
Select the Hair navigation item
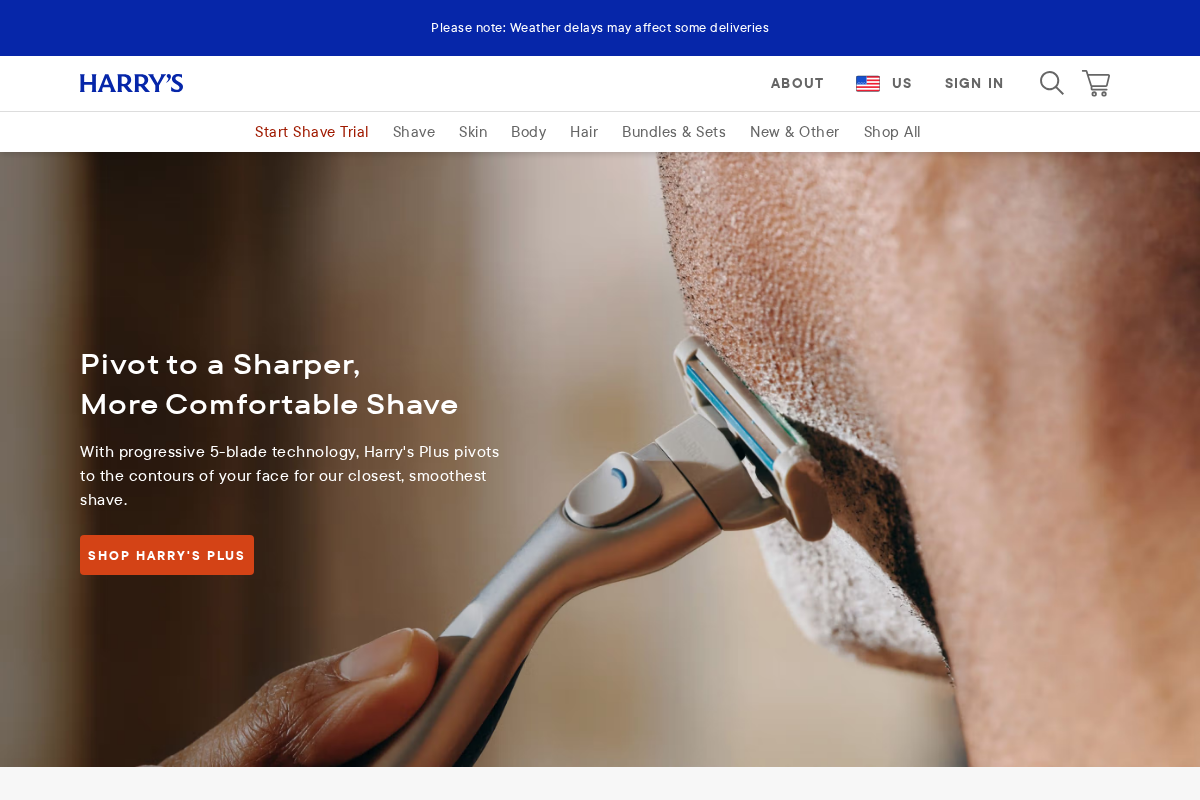[584, 132]
